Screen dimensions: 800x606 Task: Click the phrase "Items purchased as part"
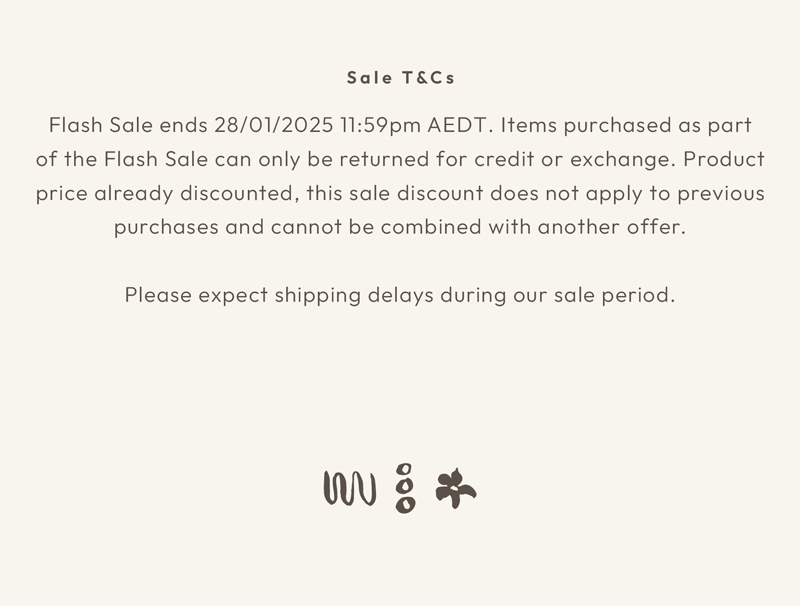coord(625,125)
